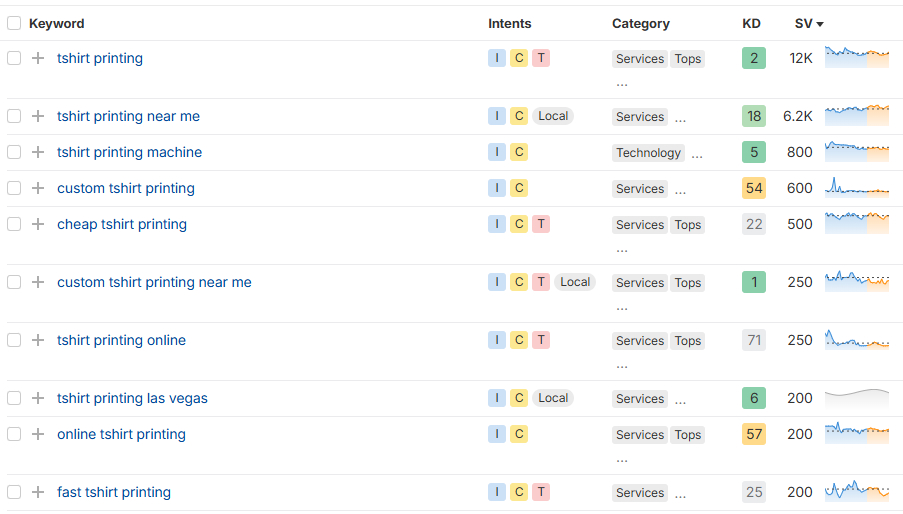Open trend sparkline for 'tshirt printing las vegas'

coord(857,398)
